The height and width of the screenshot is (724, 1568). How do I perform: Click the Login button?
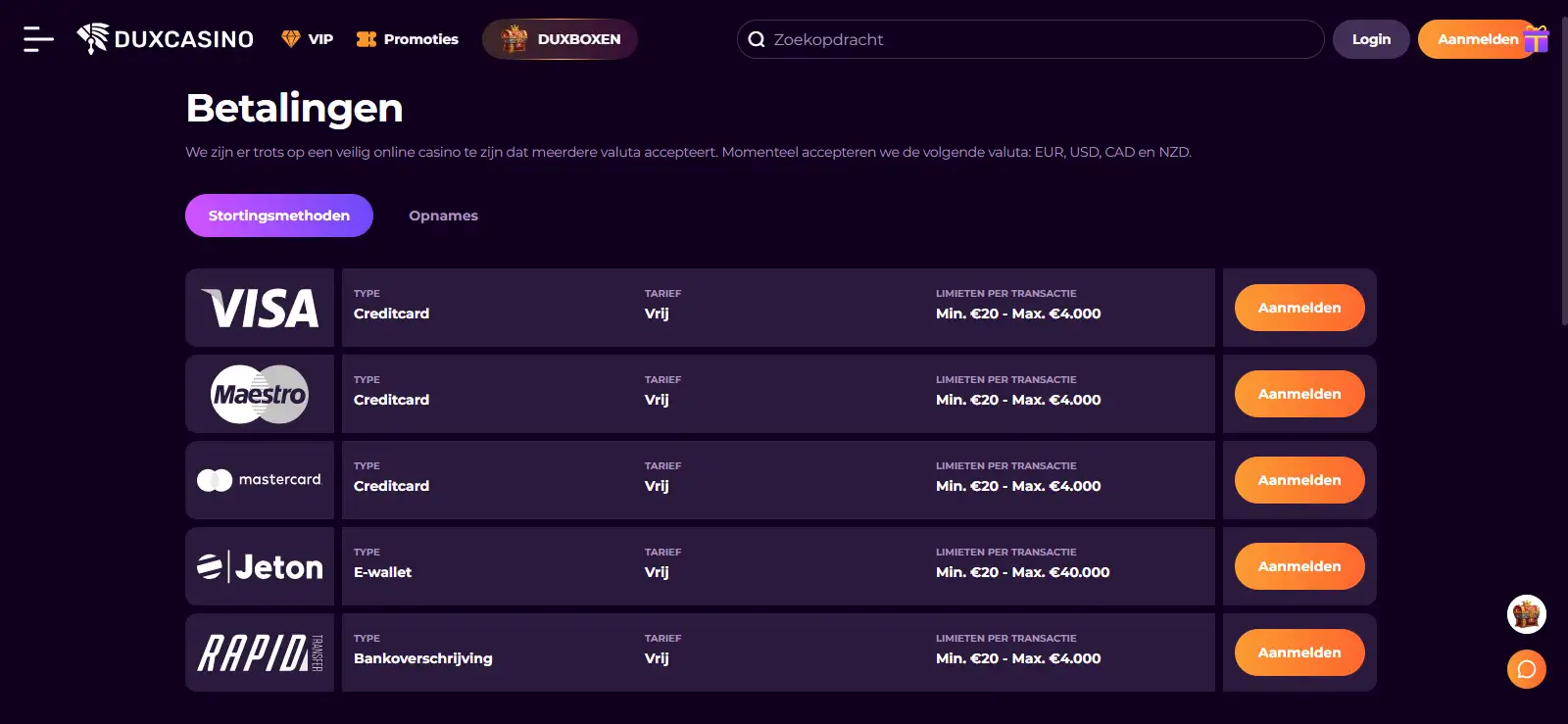click(x=1371, y=39)
